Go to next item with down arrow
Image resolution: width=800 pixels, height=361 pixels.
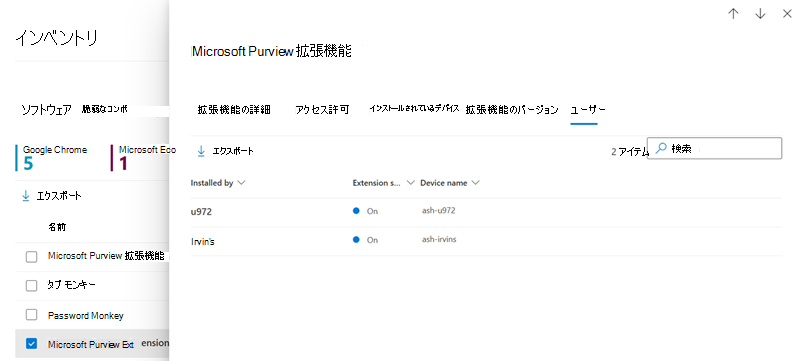point(760,14)
